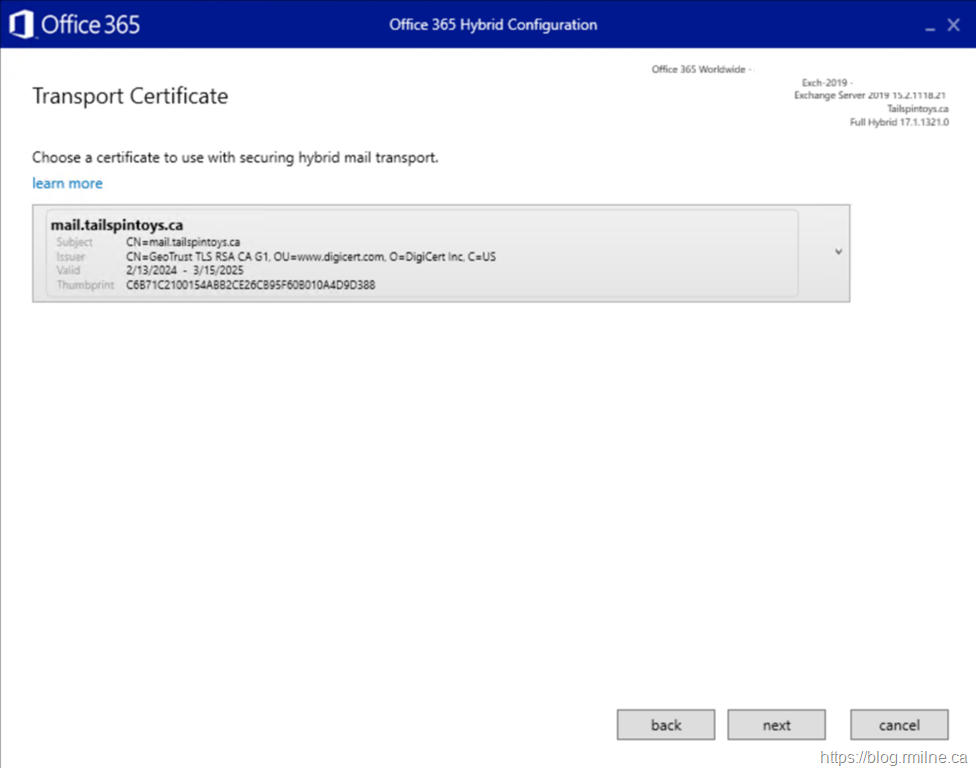Click the Office 365 brand text
The width and height of the screenshot is (976, 768).
point(90,25)
